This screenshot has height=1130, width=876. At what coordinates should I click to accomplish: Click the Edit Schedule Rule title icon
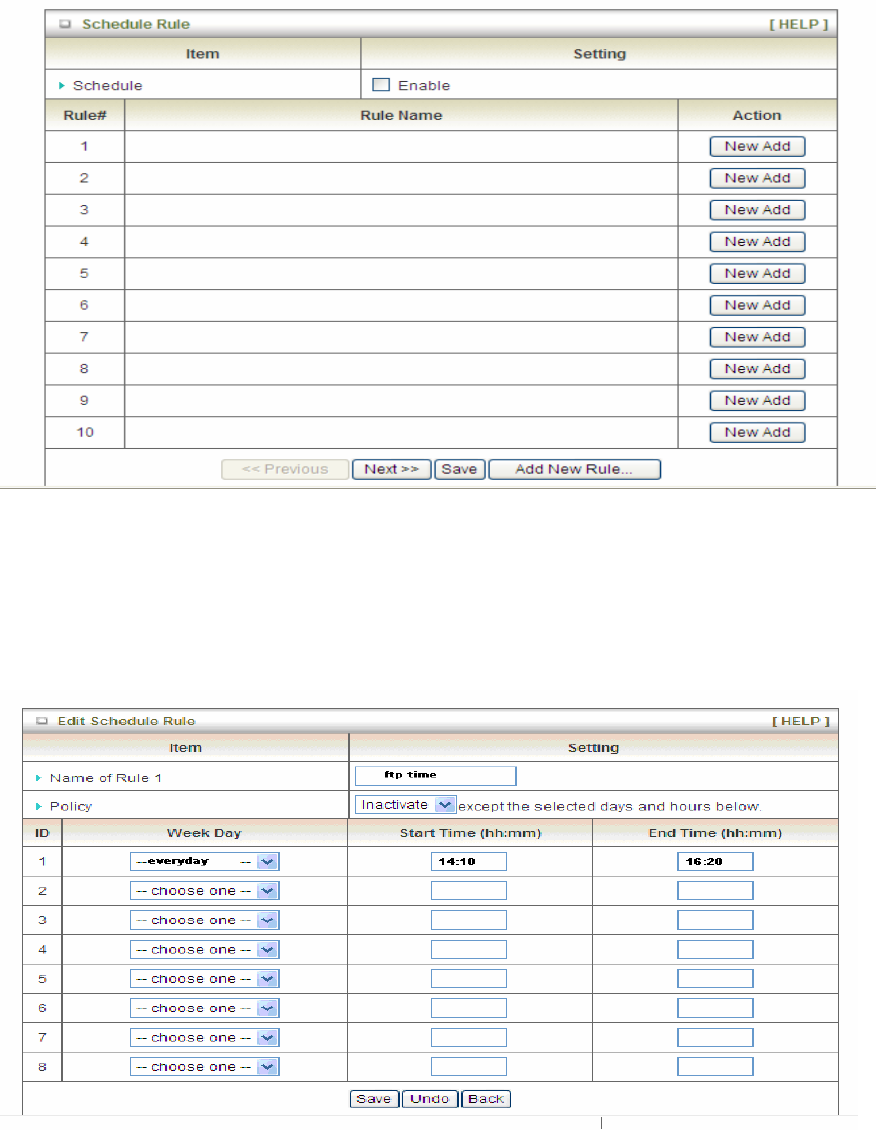click(42, 721)
